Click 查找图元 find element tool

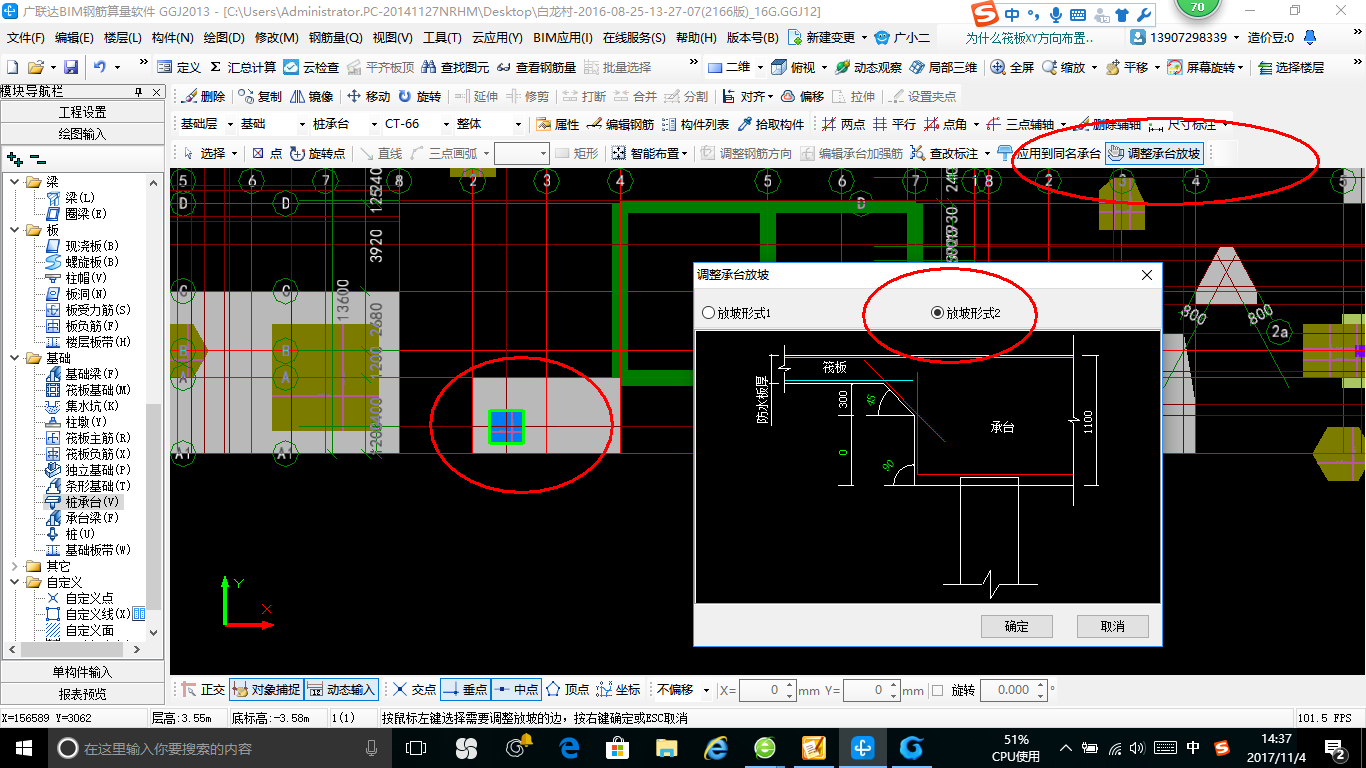point(455,67)
